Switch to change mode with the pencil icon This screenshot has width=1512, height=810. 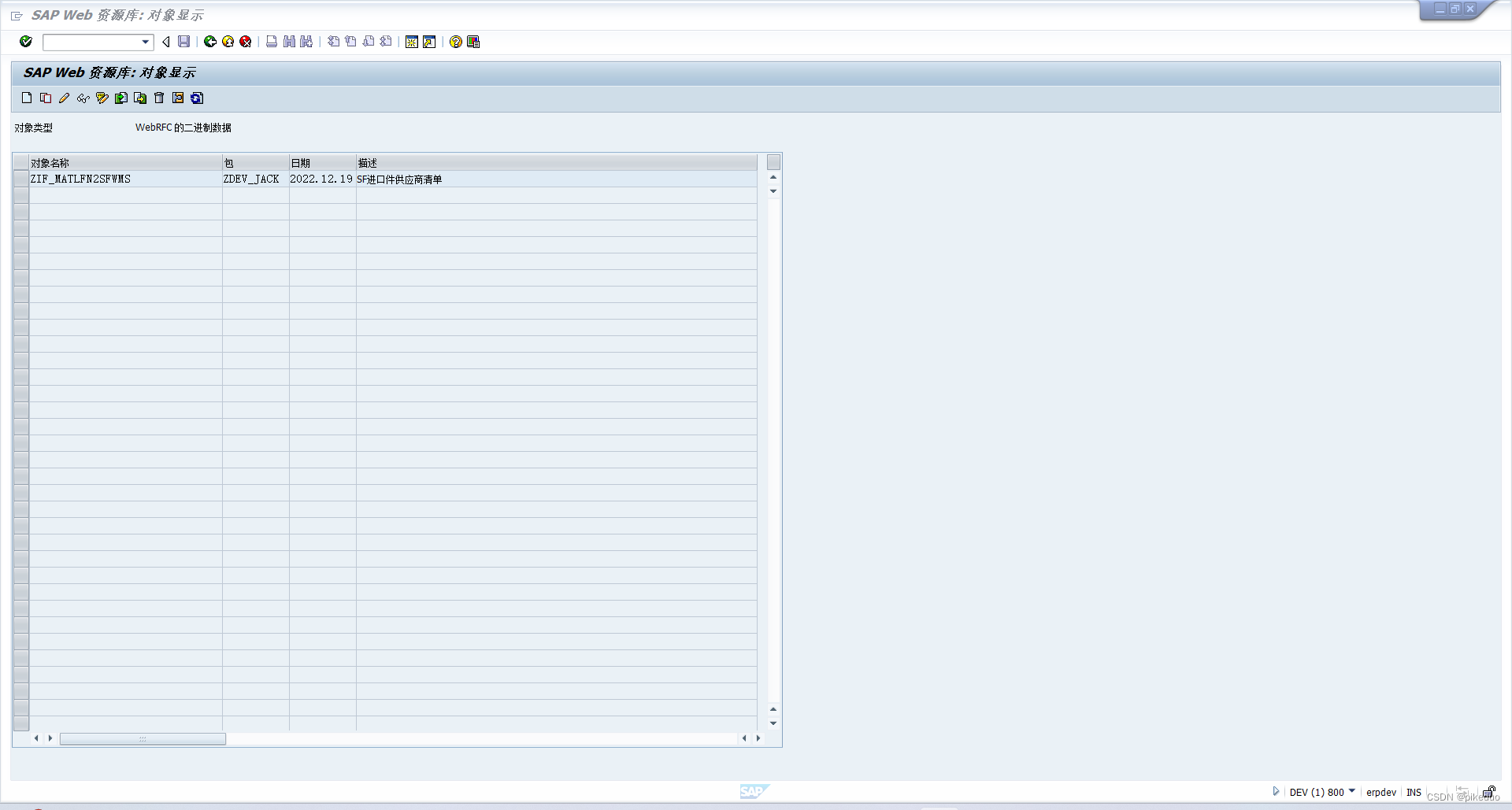[65, 98]
